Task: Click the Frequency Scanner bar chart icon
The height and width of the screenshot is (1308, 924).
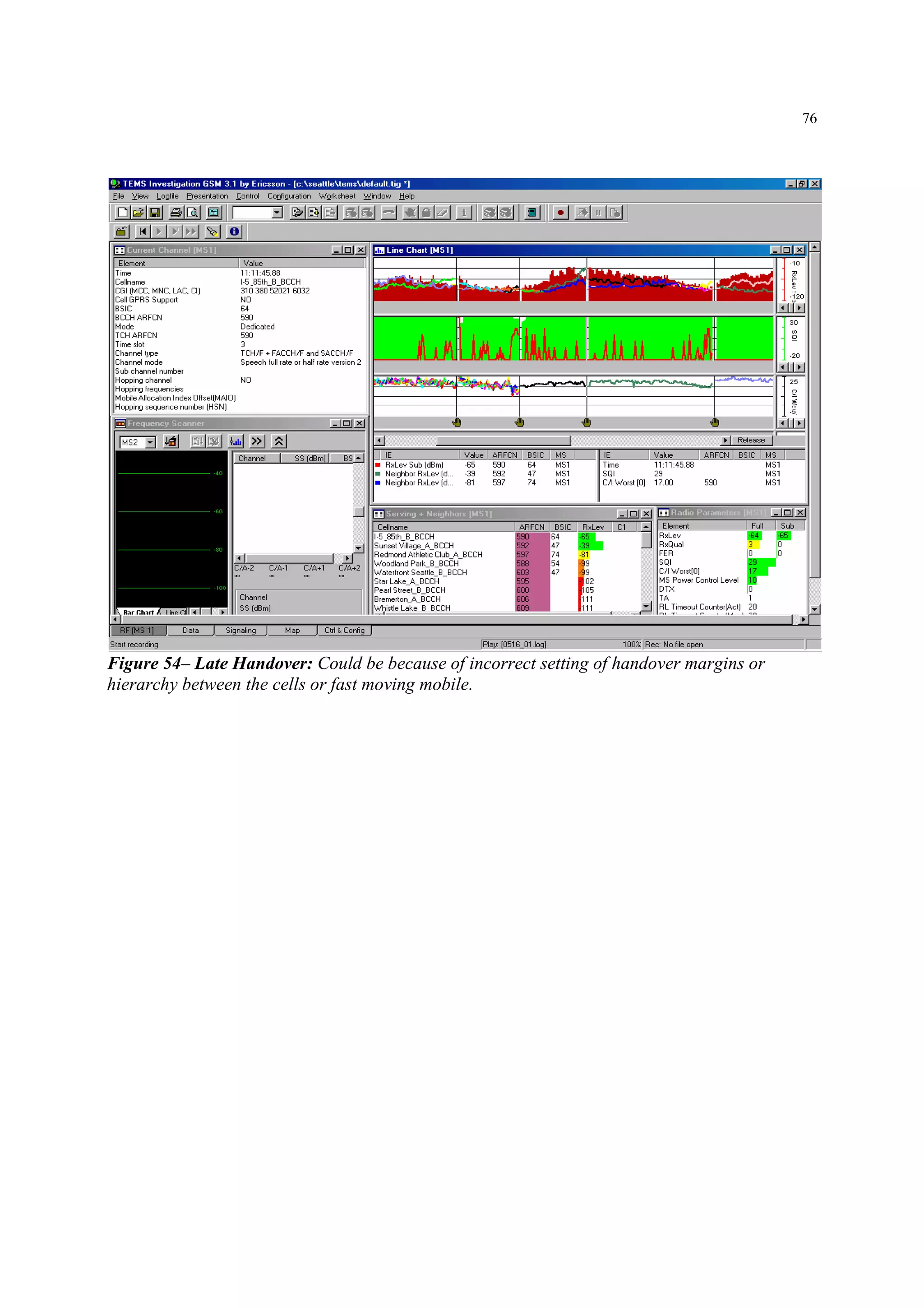Action: [235, 441]
